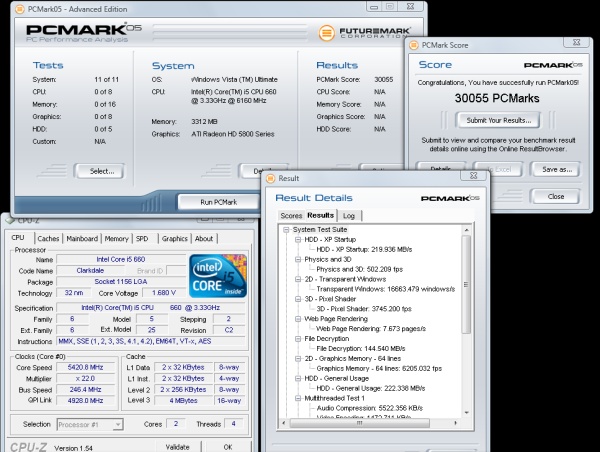Collapse the 2D - Graphics Memory node
The height and width of the screenshot is (452, 600).
click(x=298, y=359)
